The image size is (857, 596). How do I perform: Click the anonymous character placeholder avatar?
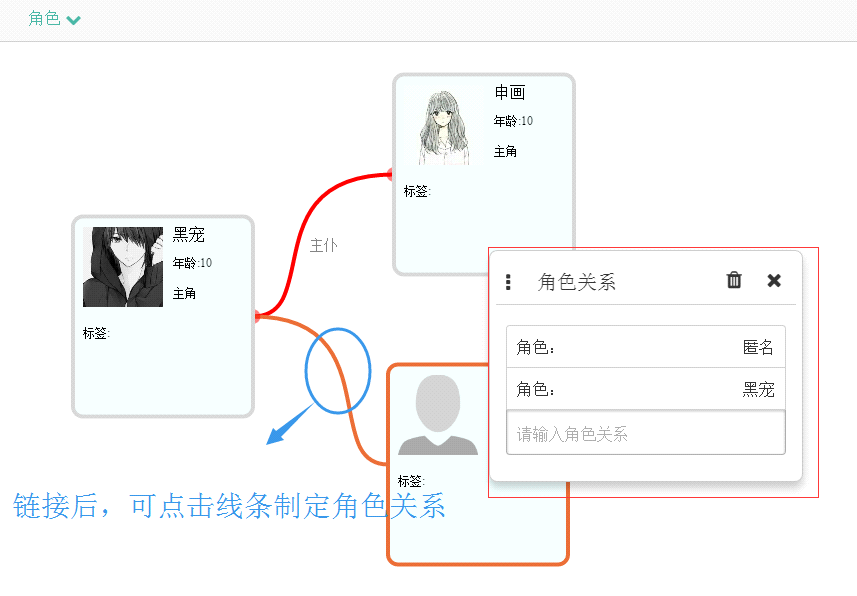click(438, 415)
